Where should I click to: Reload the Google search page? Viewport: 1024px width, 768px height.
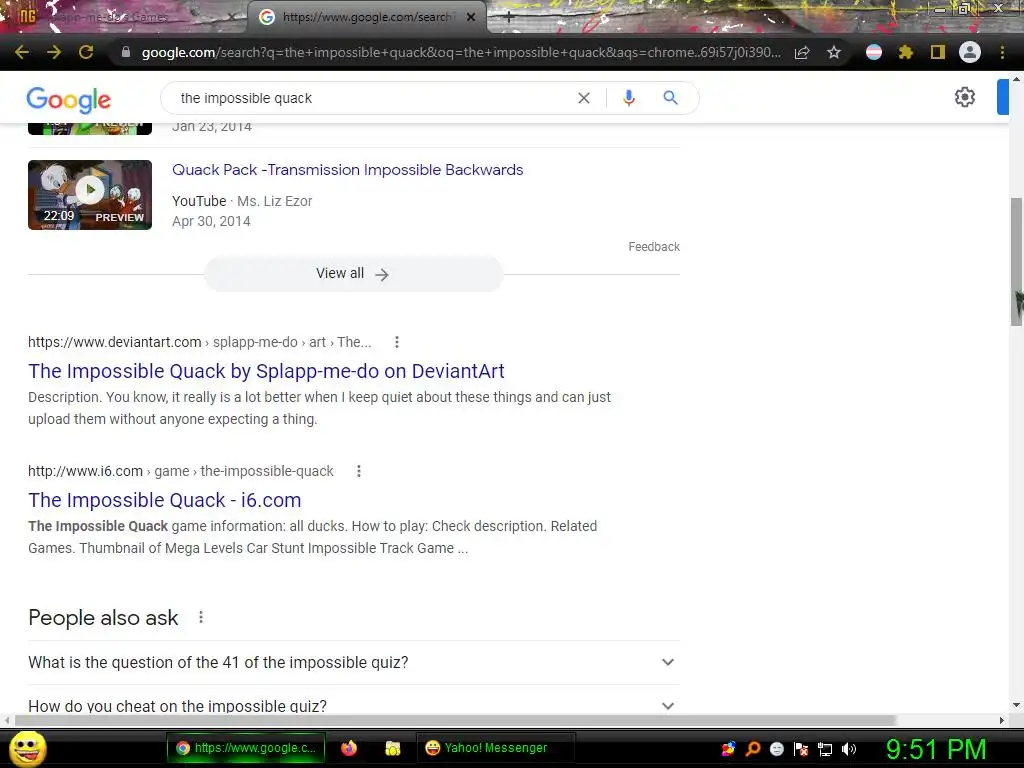(x=86, y=52)
